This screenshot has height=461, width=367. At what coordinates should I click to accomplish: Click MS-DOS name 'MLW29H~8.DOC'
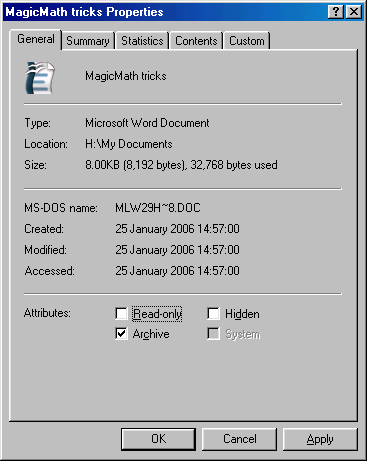[158, 208]
